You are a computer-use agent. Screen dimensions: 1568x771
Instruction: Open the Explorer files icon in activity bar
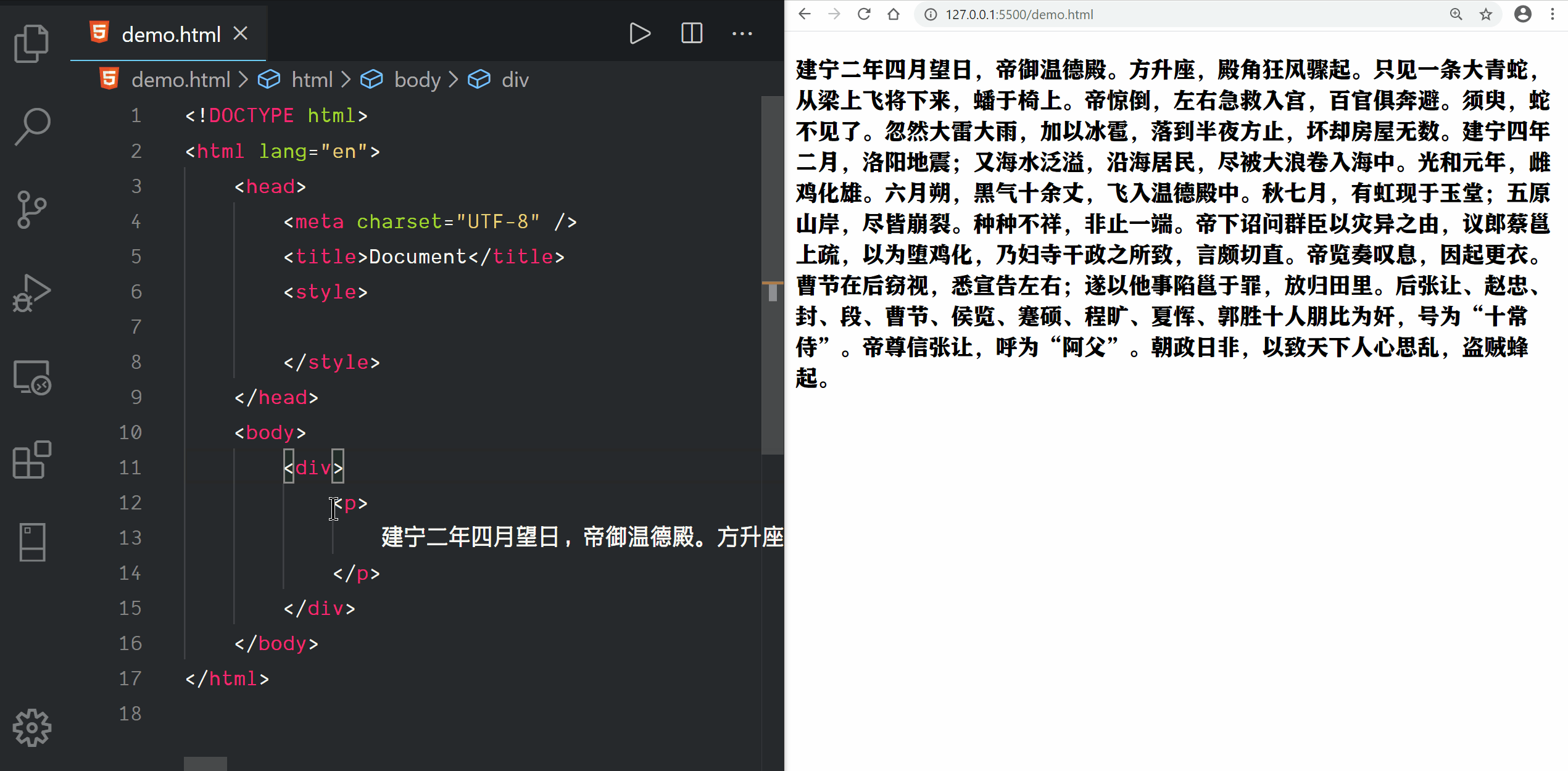point(31,43)
